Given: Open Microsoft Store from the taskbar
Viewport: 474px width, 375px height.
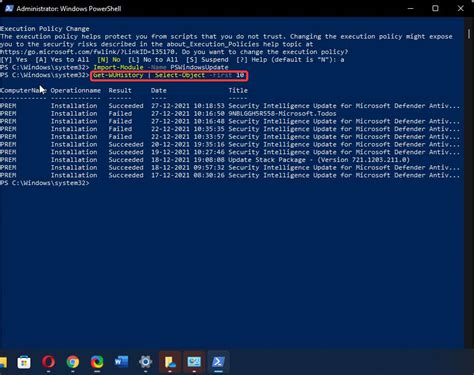Looking at the screenshot, I should 24,362.
